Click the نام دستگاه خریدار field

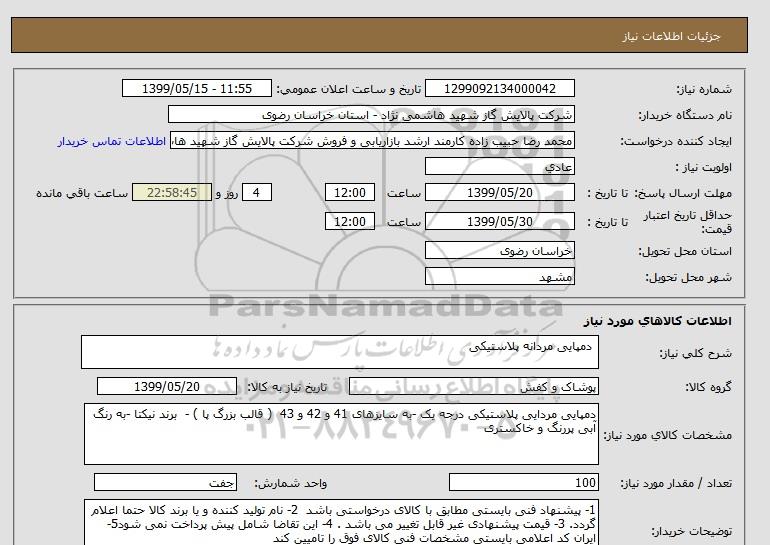pos(380,116)
